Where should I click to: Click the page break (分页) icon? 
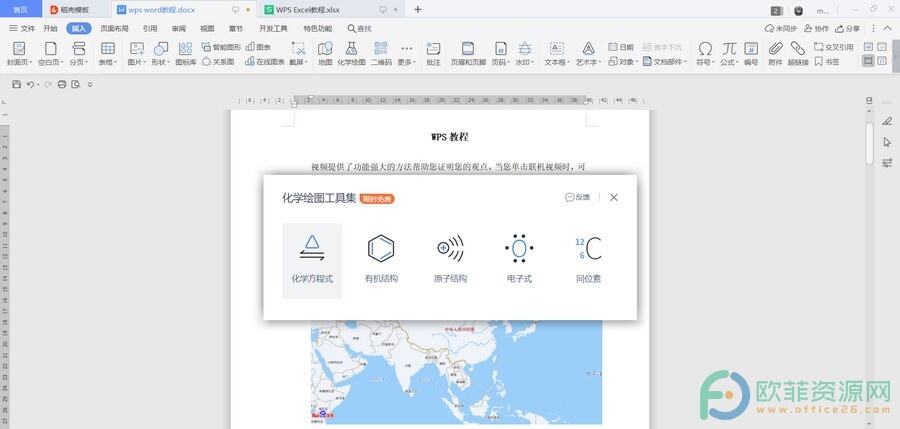pos(79,48)
